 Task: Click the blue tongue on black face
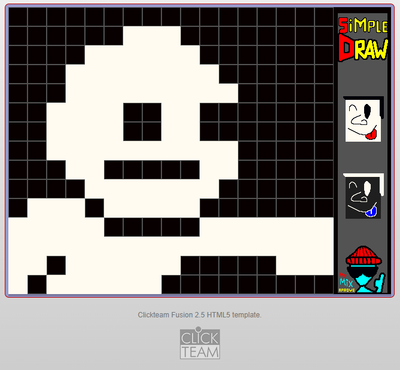point(371,211)
